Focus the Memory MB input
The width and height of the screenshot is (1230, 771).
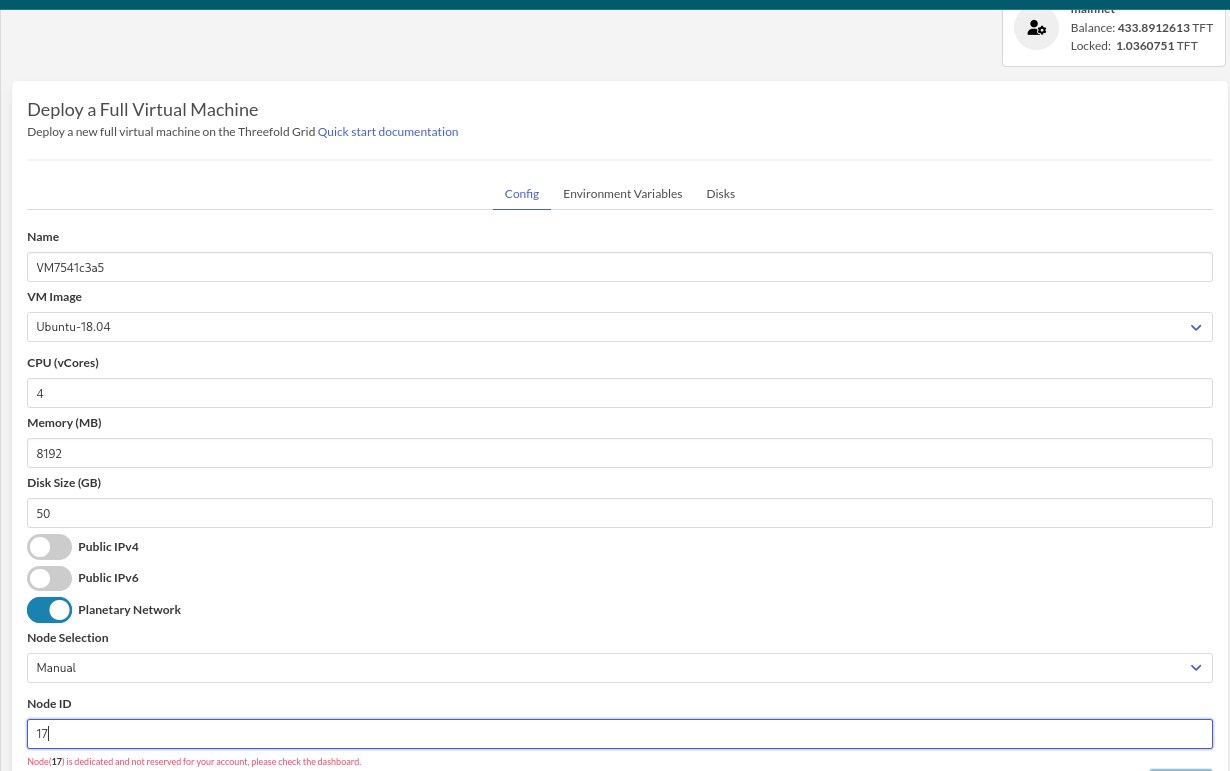(619, 453)
